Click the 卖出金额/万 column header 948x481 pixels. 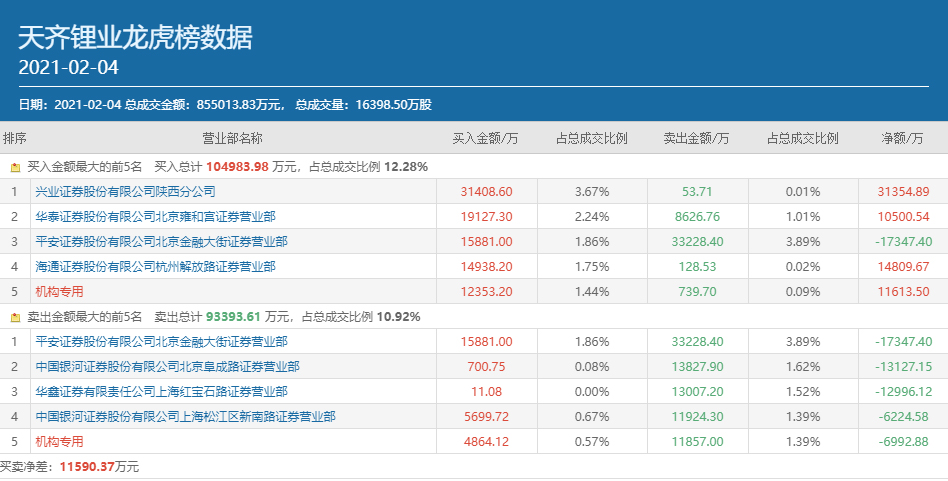click(696, 138)
